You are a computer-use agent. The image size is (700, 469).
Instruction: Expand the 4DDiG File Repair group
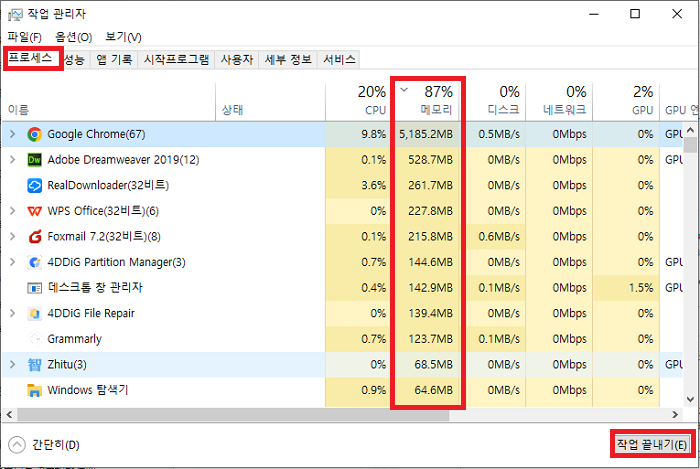pyautogui.click(x=12, y=313)
